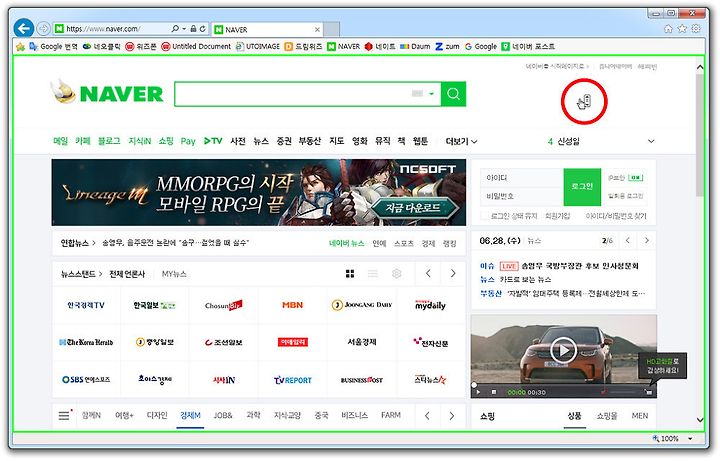Open UTOIMAGE bookmark
Screen dimensions: 720x461
coord(258,46)
